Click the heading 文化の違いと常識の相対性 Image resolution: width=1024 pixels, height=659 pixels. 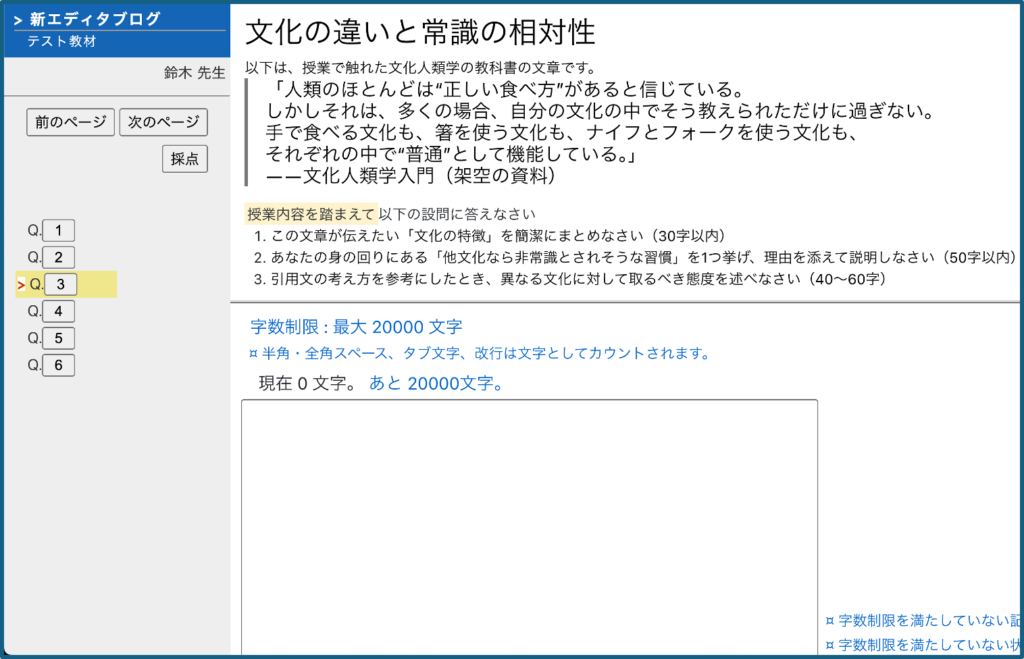(420, 32)
